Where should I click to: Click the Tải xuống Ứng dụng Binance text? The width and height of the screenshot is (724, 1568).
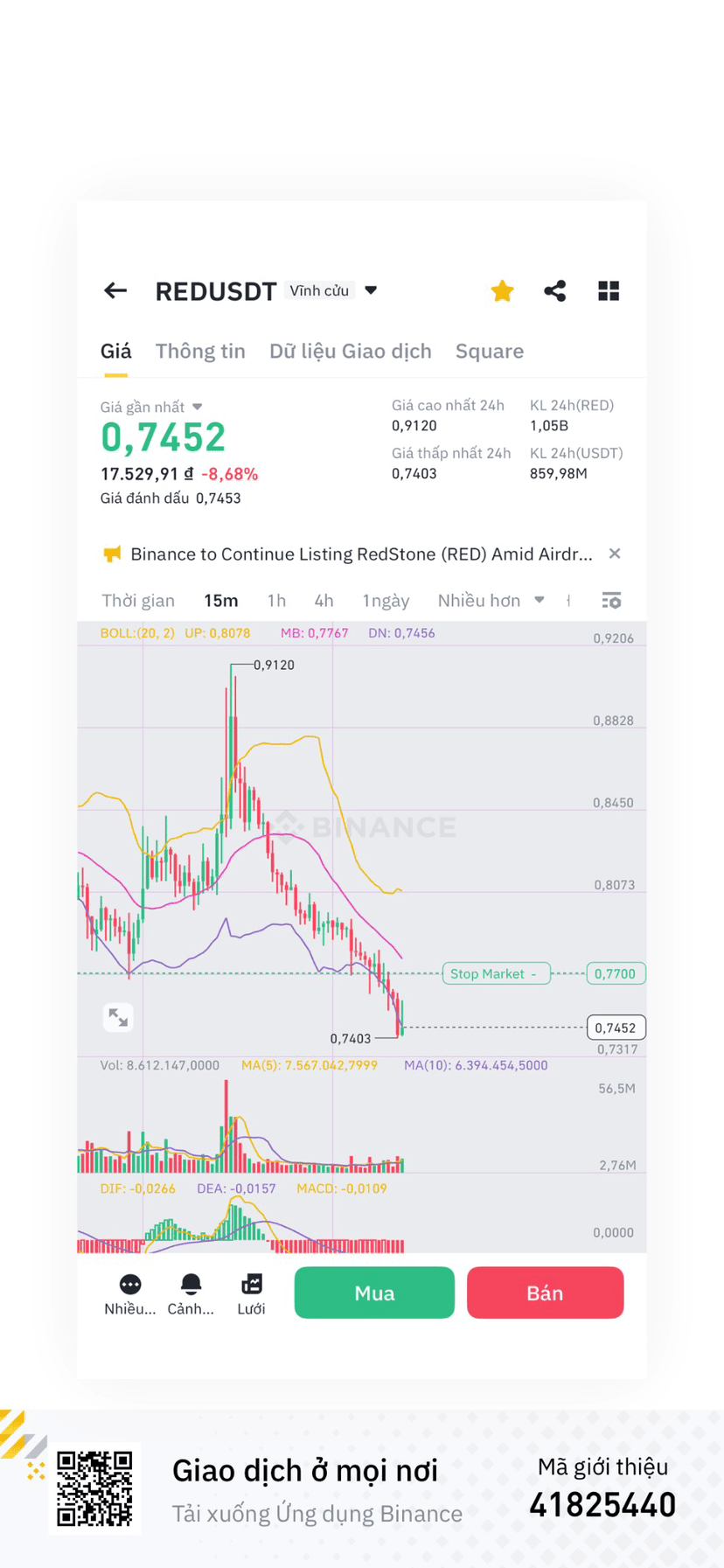317,1514
